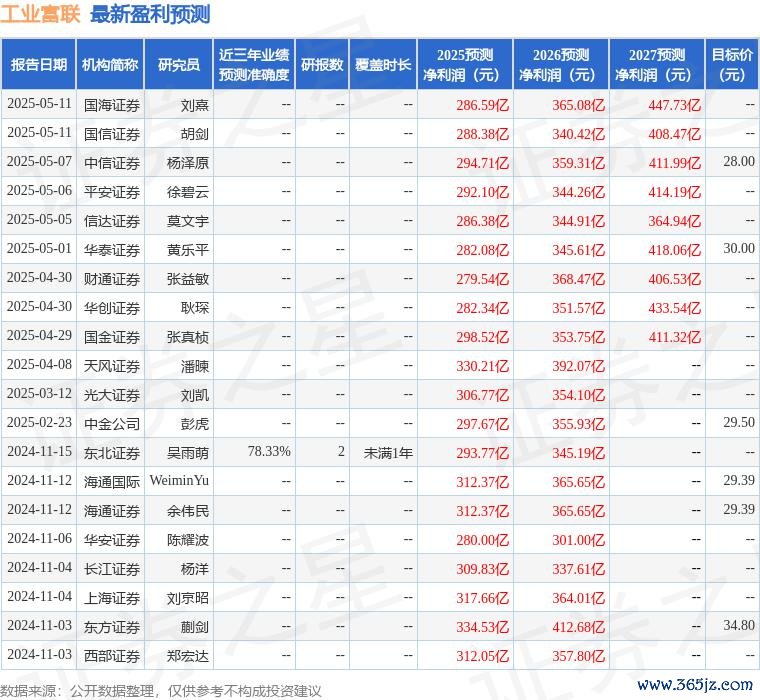Image resolution: width=760 pixels, height=700 pixels.
Task: Click the 最新盈利预测 heading
Action: coord(150,15)
